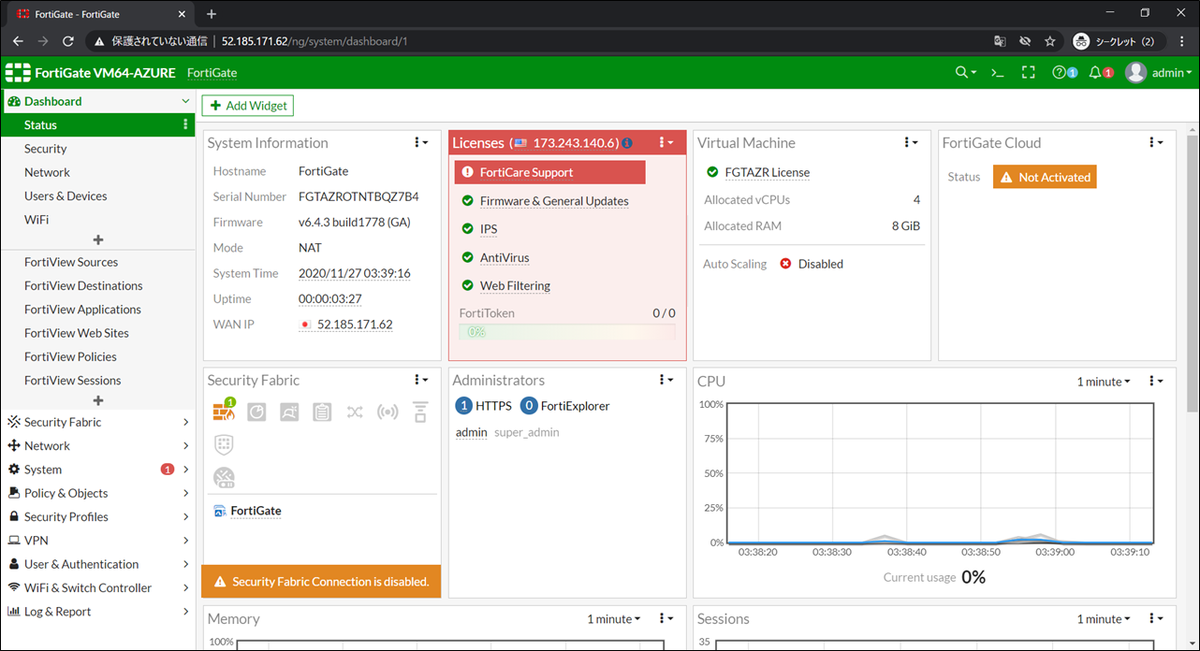Click the grey pie chart Fabric icon
1200x651 pixels.
click(257, 411)
